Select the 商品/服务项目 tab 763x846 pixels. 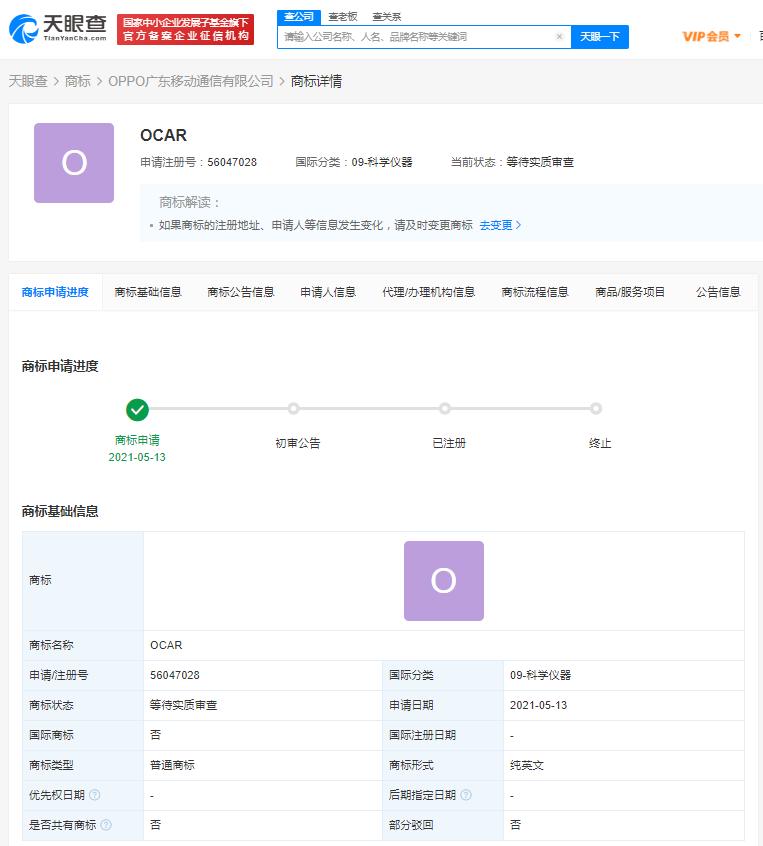(x=630, y=292)
